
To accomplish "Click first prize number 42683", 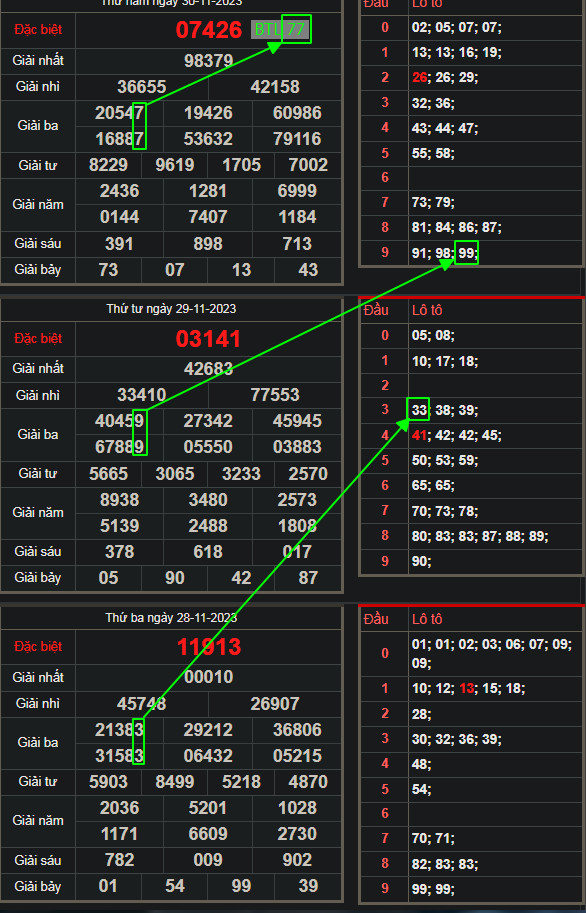I will 209,369.
